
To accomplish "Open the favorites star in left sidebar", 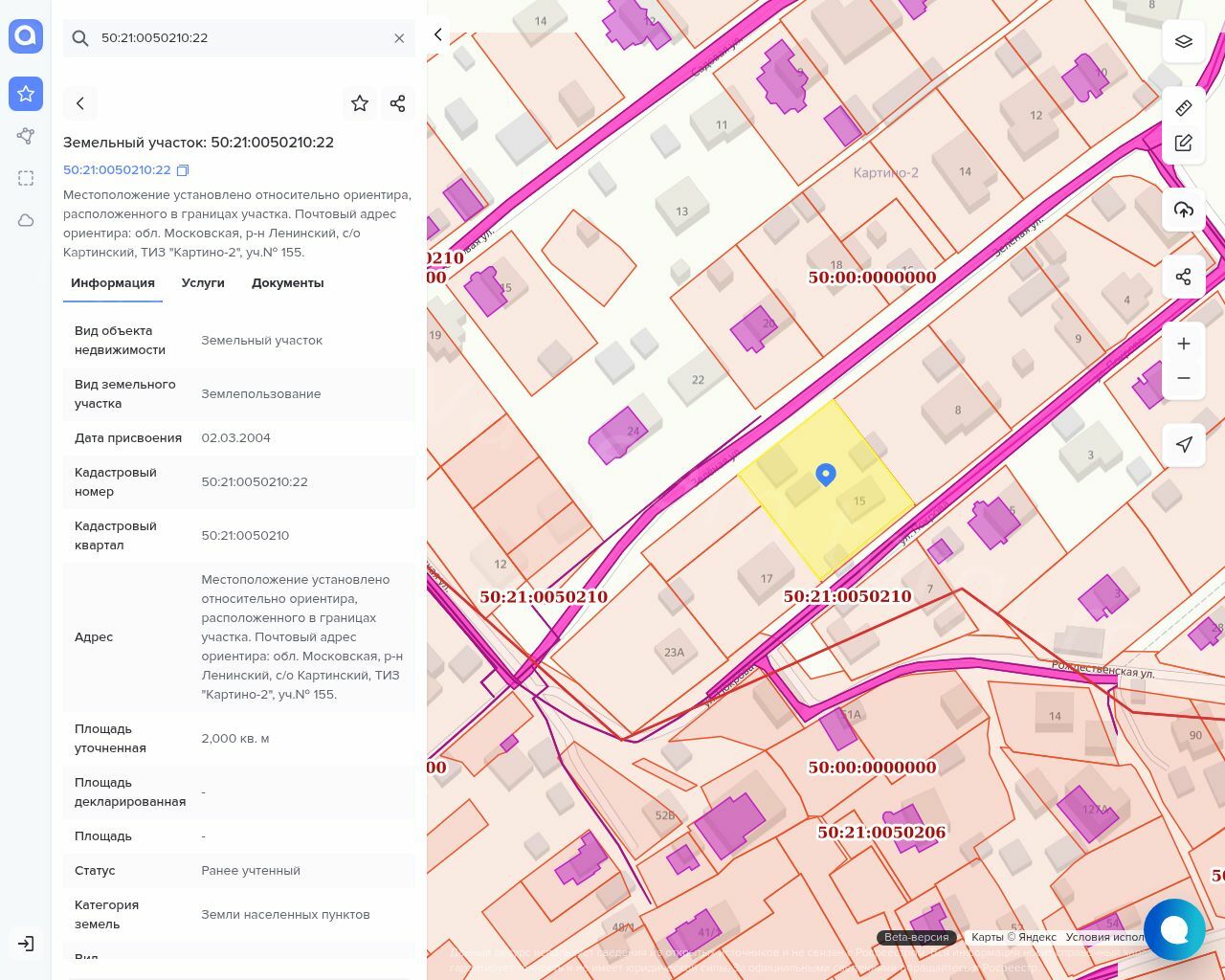I will 26,94.
